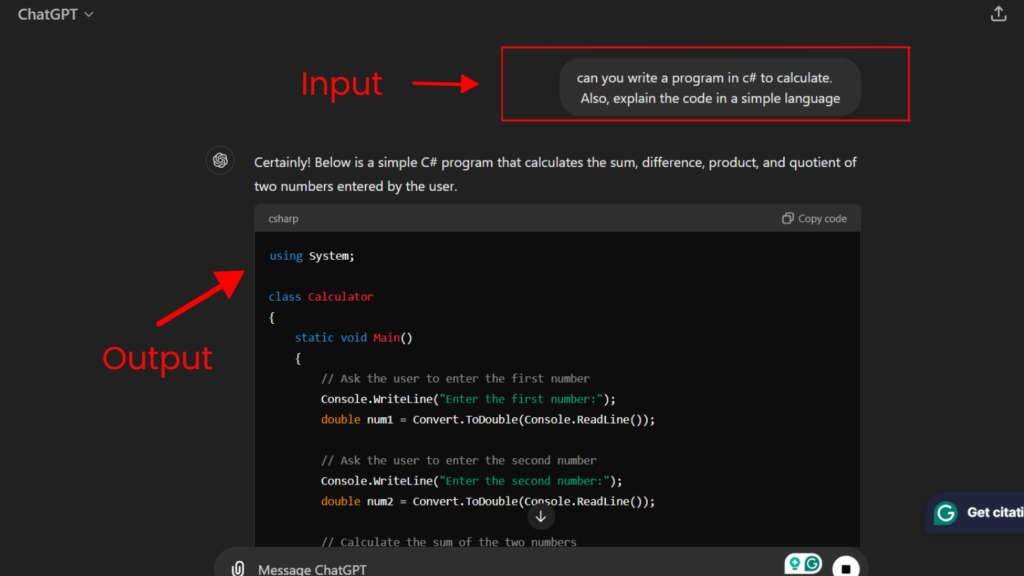The image size is (1024, 576).
Task: Click the user prompt message bubble
Action: pos(710,88)
